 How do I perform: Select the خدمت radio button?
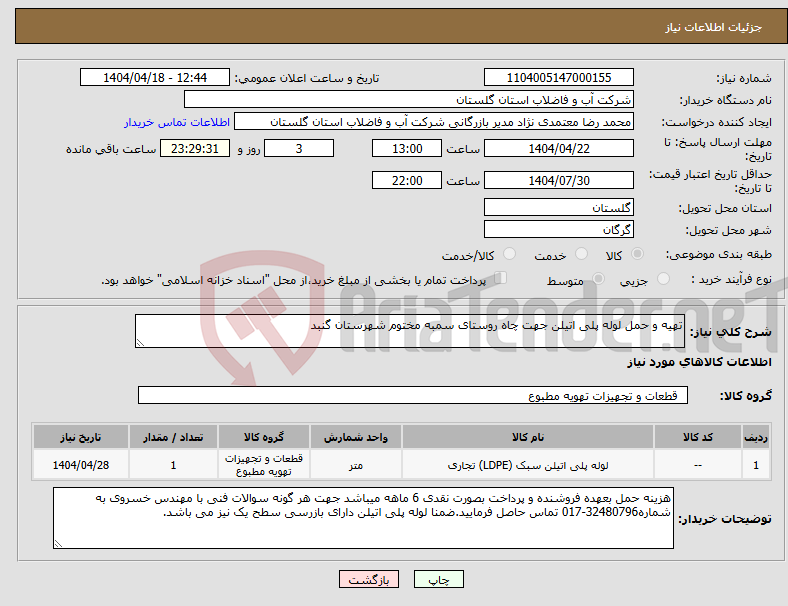(x=581, y=254)
